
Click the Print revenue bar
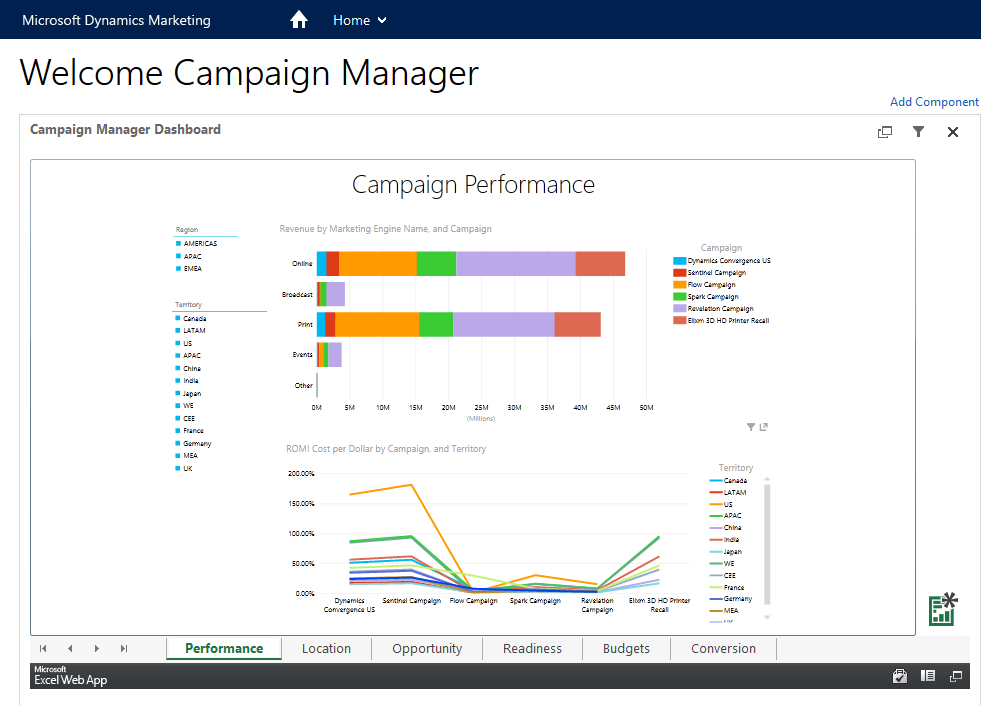459,325
